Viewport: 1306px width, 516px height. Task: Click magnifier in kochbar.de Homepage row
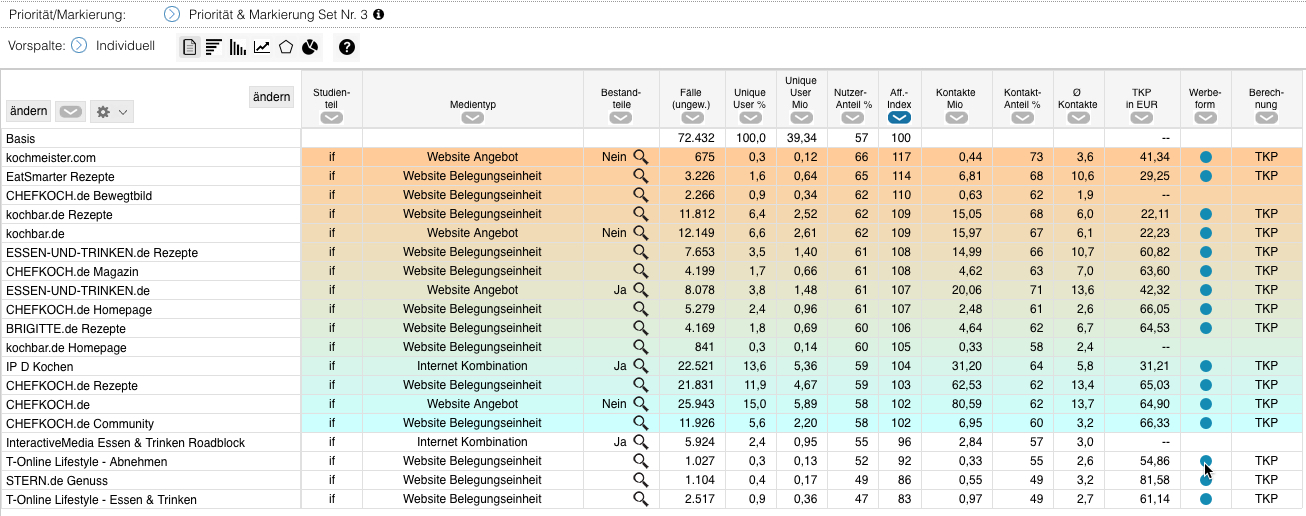[x=640, y=347]
